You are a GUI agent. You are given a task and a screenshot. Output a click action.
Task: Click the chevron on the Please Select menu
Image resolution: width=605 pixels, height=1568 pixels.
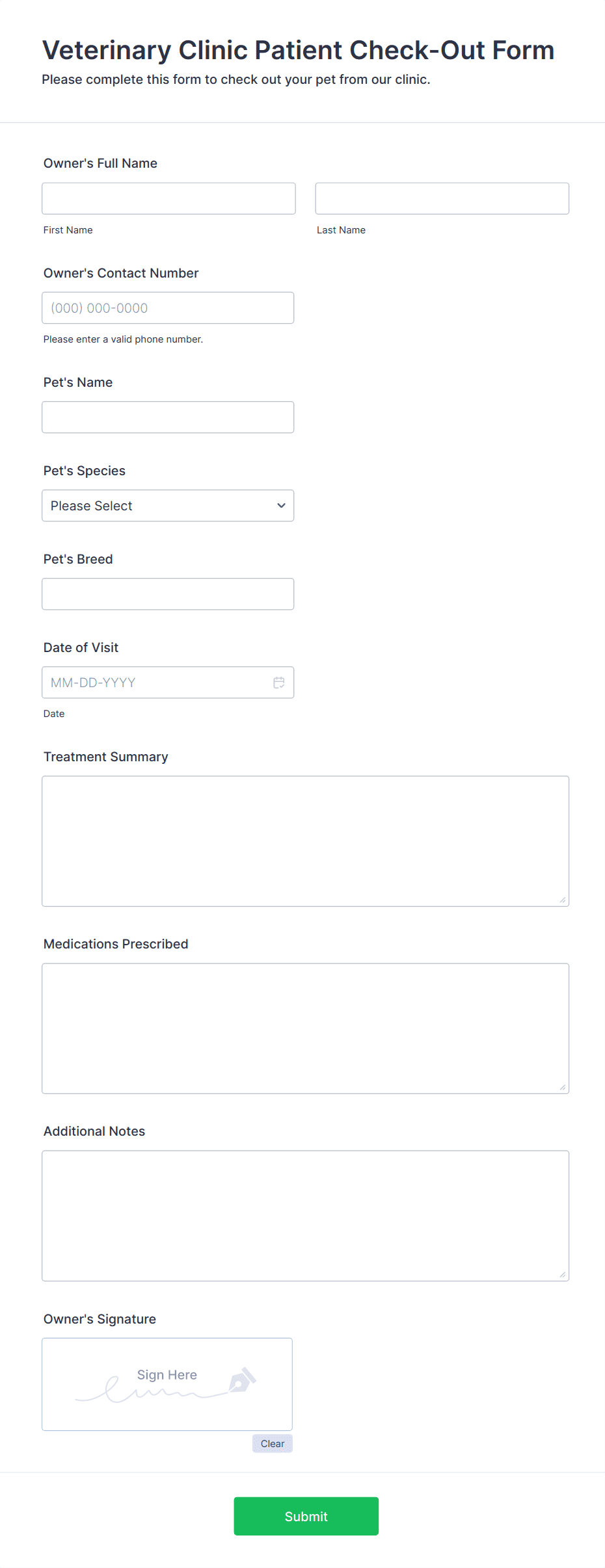(x=281, y=505)
